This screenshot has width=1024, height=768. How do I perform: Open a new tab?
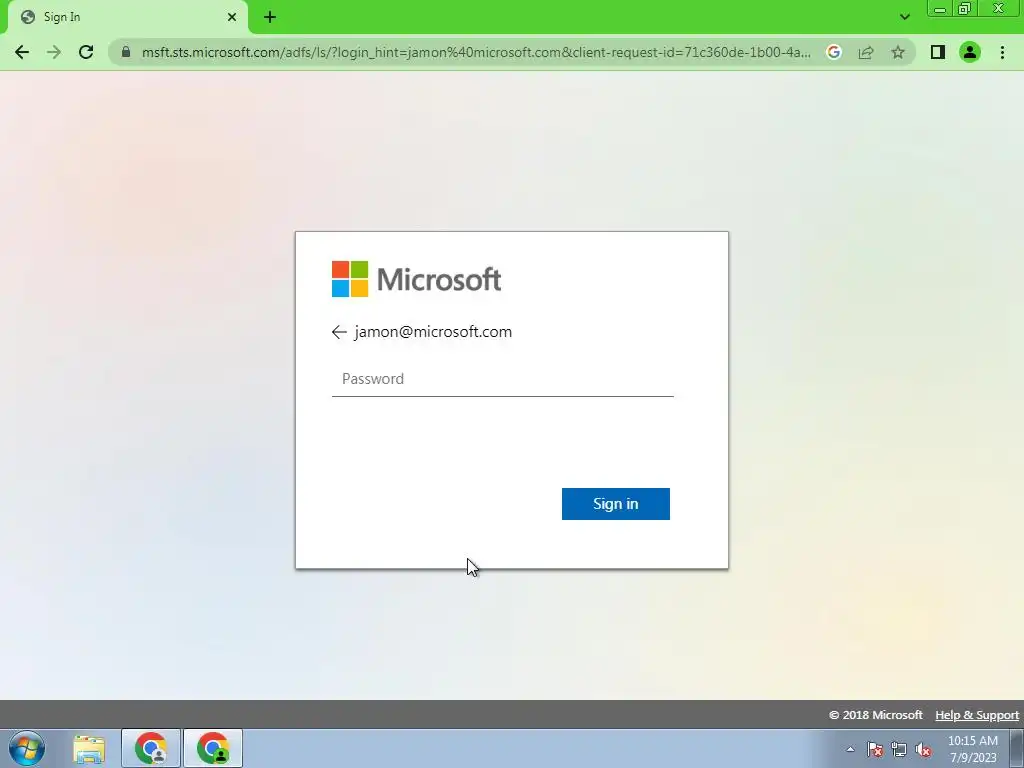click(x=270, y=17)
